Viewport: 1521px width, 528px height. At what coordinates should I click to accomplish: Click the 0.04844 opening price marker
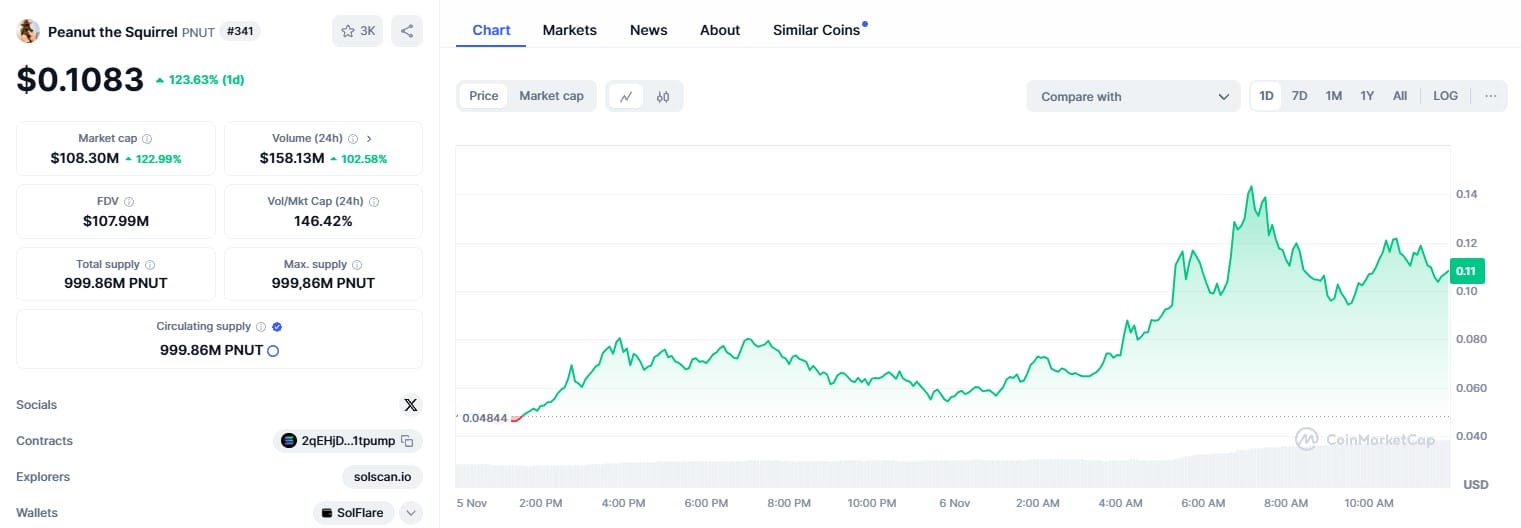(x=484, y=417)
